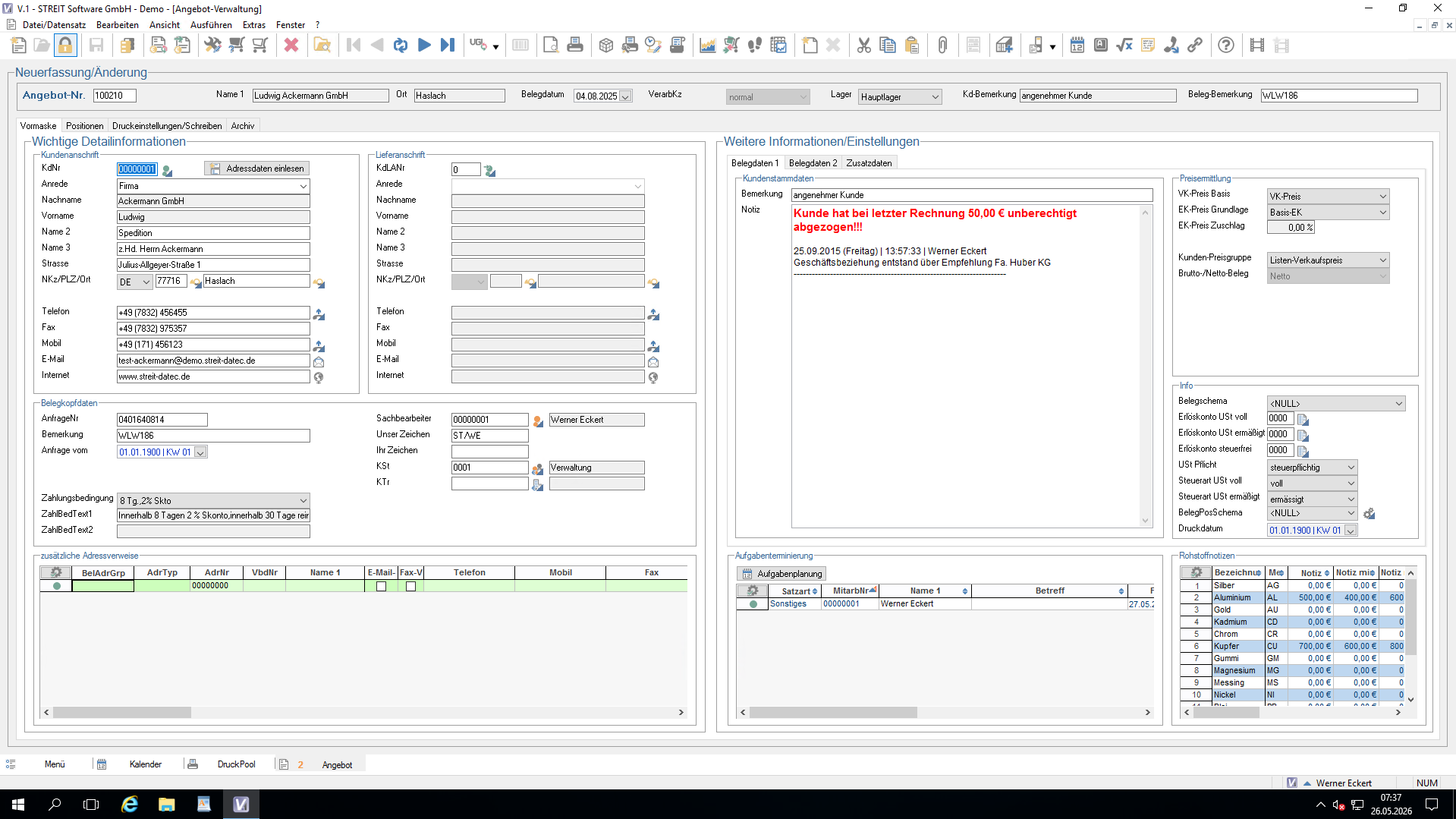This screenshot has width=1456, height=819.
Task: Toggle the lock icon in toolbar
Action: coord(66,46)
